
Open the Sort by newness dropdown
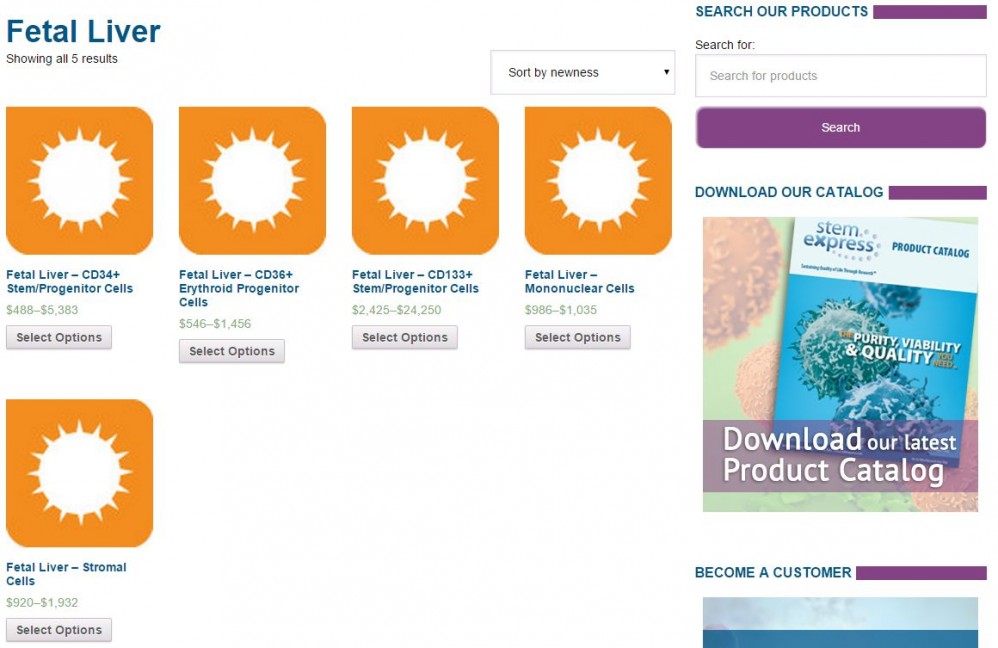(x=583, y=73)
